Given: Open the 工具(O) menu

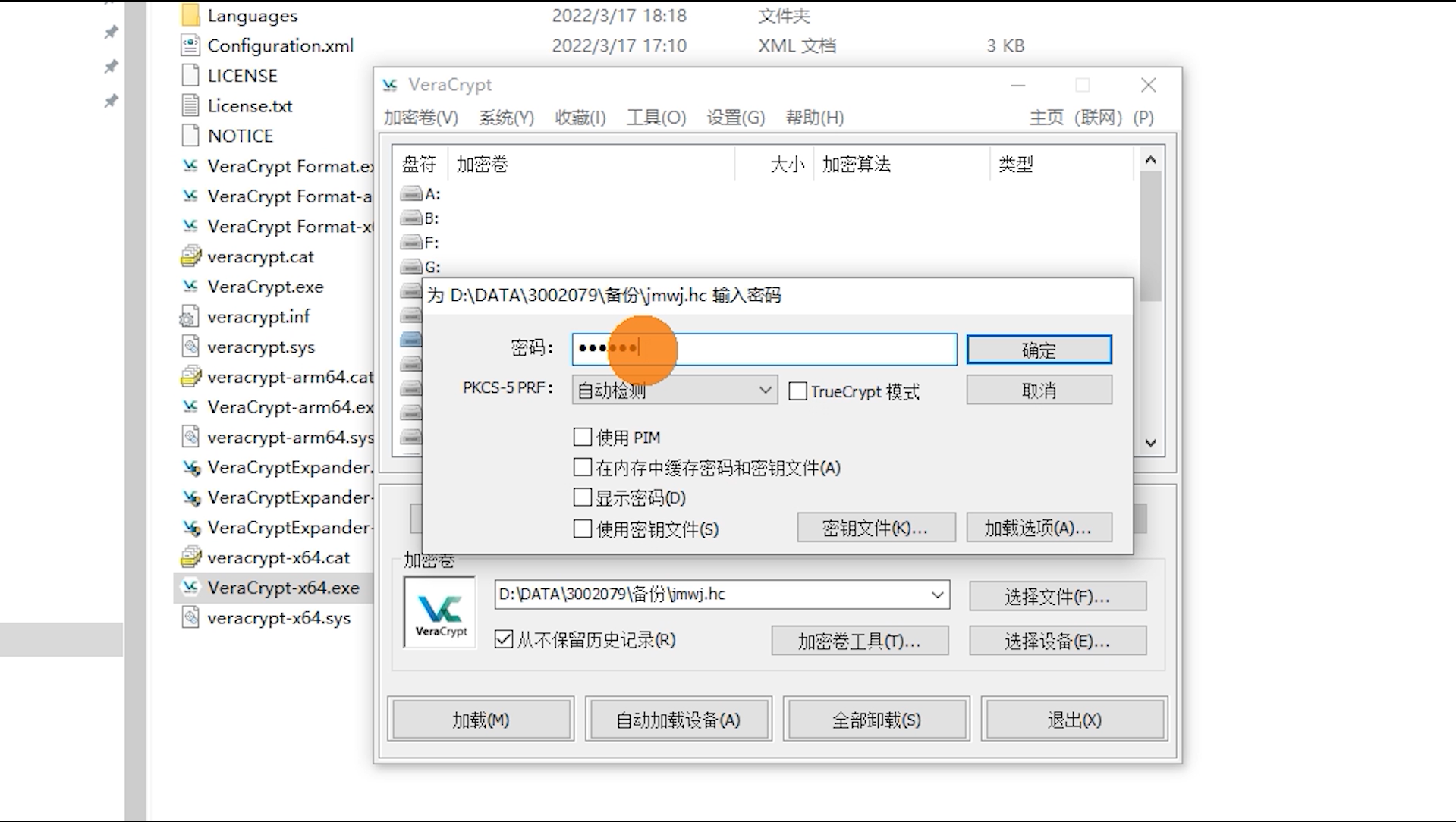Looking at the screenshot, I should 656,118.
